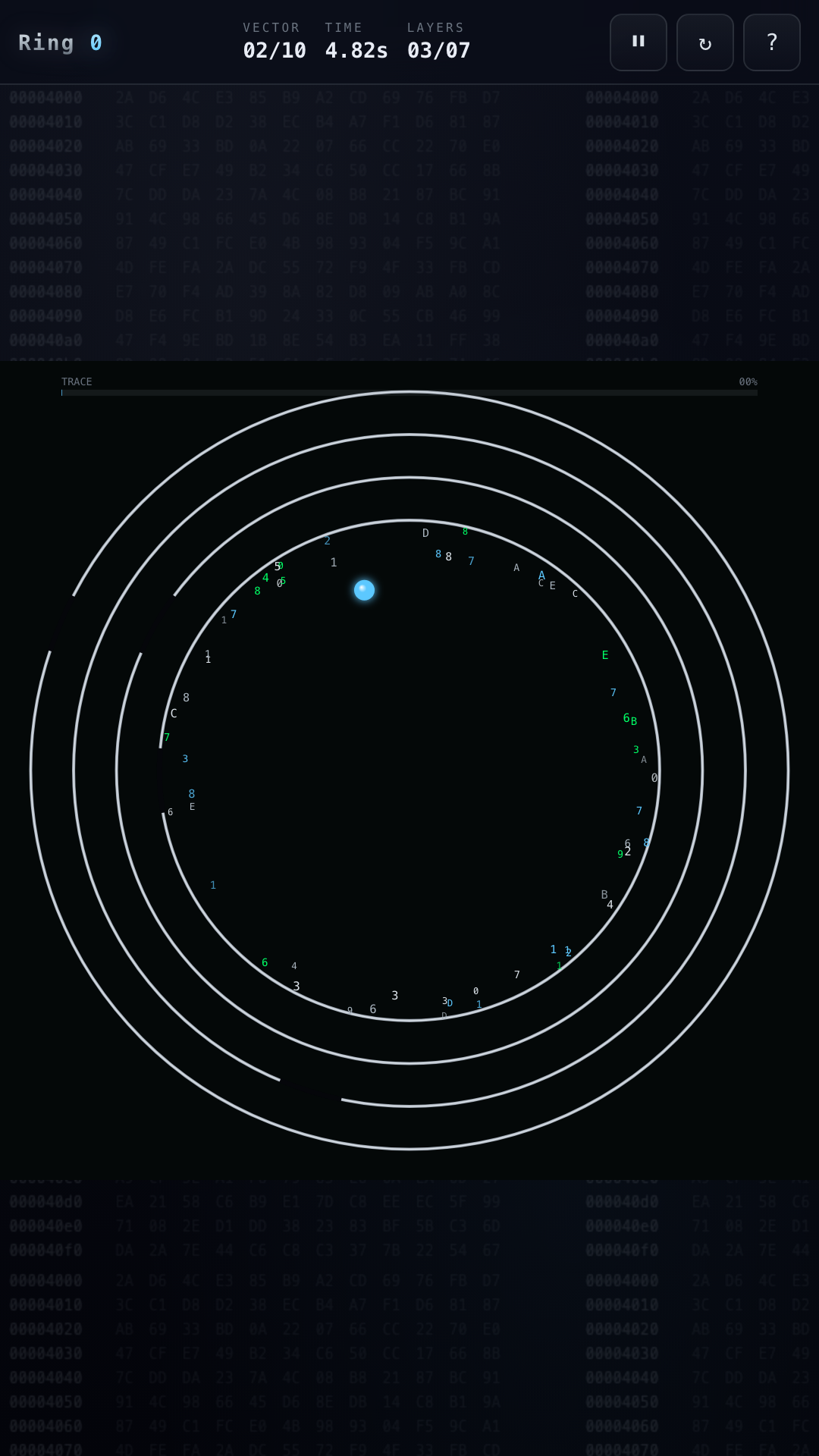The height and width of the screenshot is (1456, 819).
Task: Click hex address 000040d0 in lower-left dump
Action: (46, 1202)
